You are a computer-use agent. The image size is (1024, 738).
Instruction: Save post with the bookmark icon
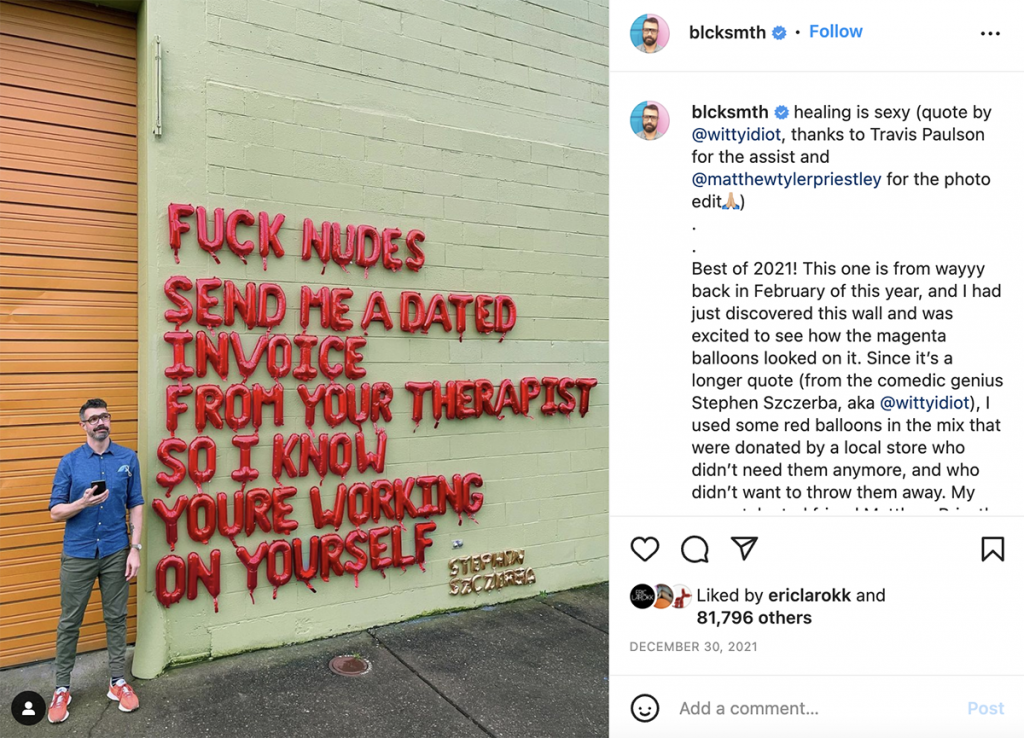point(992,549)
